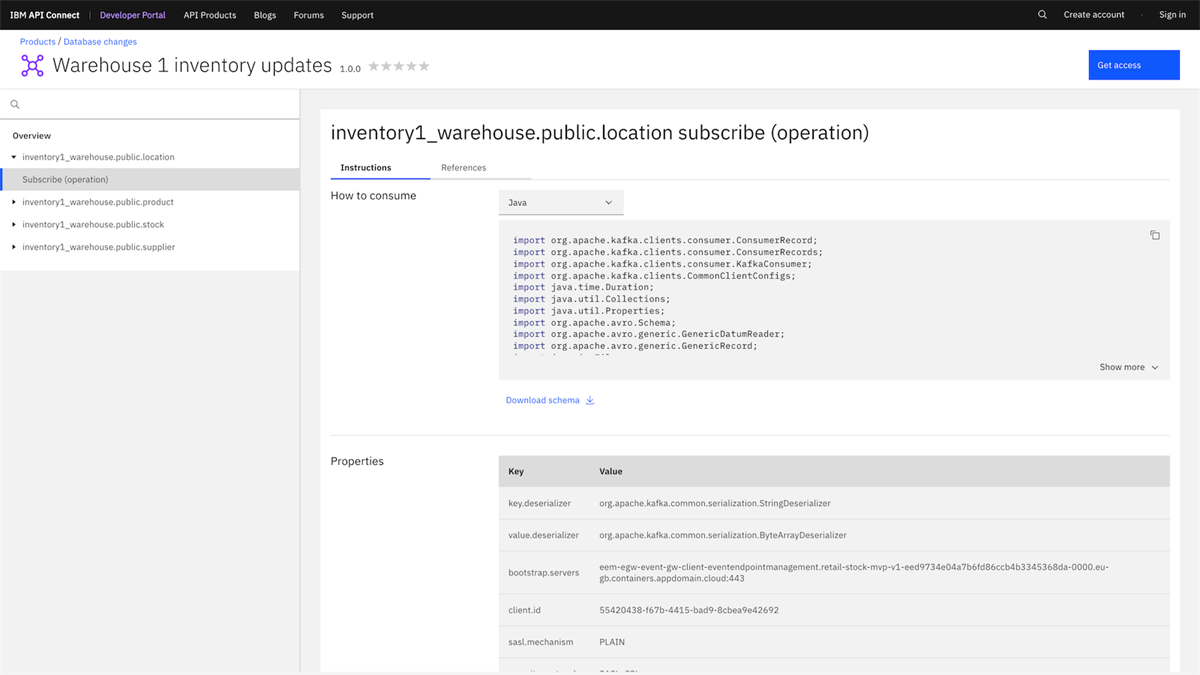Navigate to API Products

209,14
